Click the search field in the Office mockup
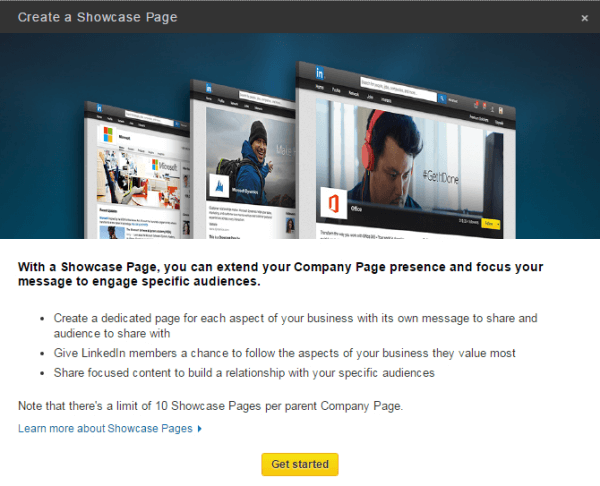The width and height of the screenshot is (600, 486). point(398,89)
